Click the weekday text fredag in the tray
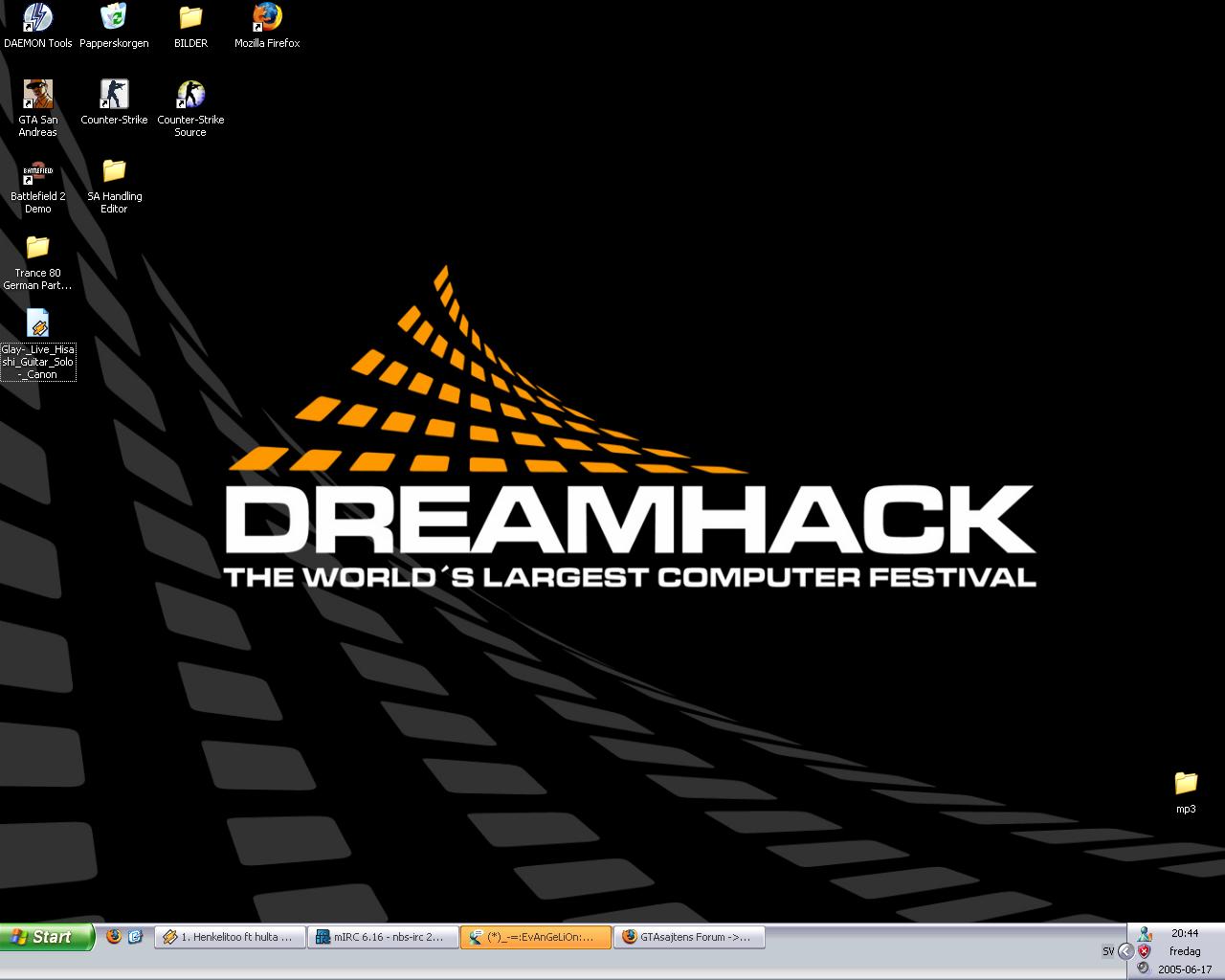This screenshot has width=1225, height=980. point(1185,951)
